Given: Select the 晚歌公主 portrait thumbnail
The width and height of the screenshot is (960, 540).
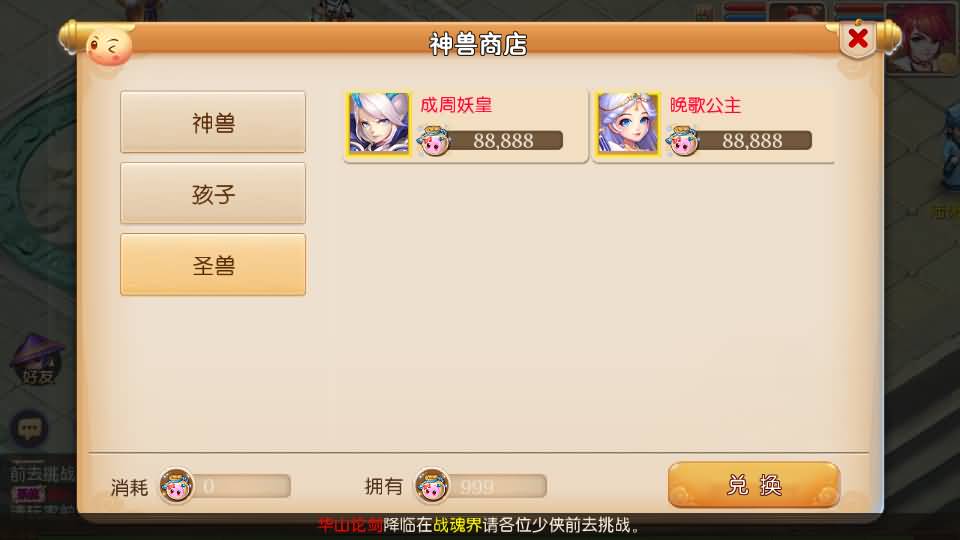Looking at the screenshot, I should (628, 124).
